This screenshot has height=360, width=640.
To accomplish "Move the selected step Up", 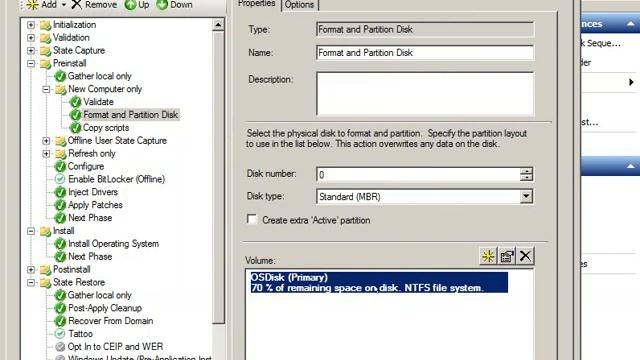I will 137,5.
